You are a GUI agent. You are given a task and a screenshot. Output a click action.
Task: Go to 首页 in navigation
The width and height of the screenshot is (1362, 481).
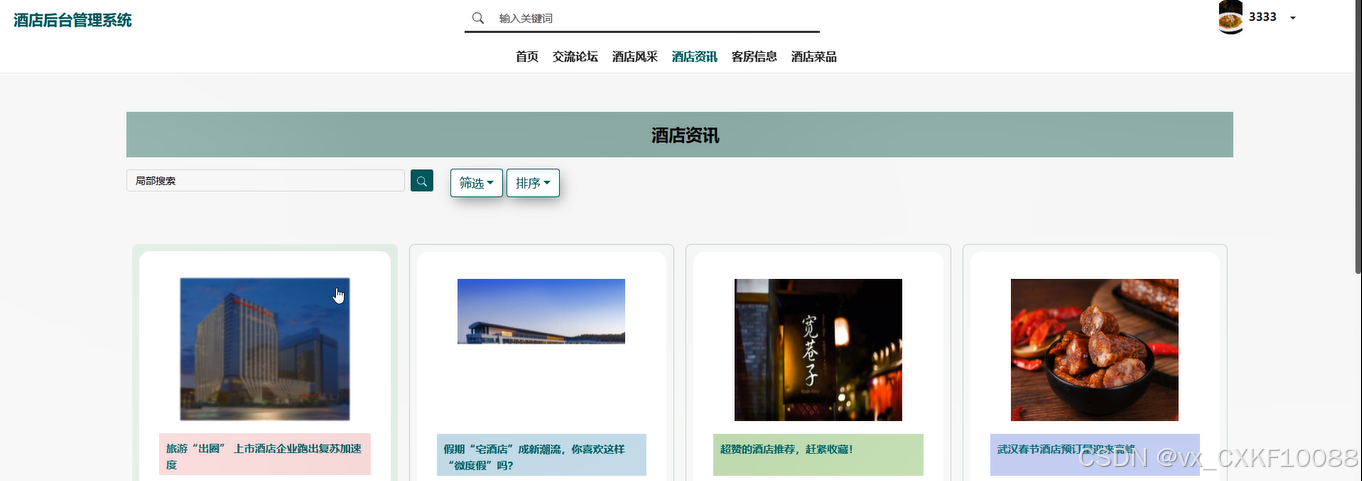click(527, 57)
